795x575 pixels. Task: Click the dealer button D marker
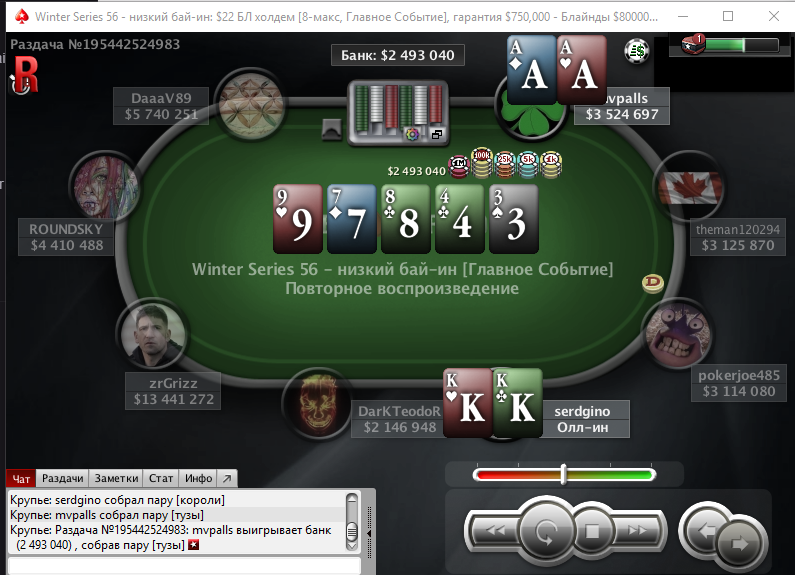click(x=653, y=283)
